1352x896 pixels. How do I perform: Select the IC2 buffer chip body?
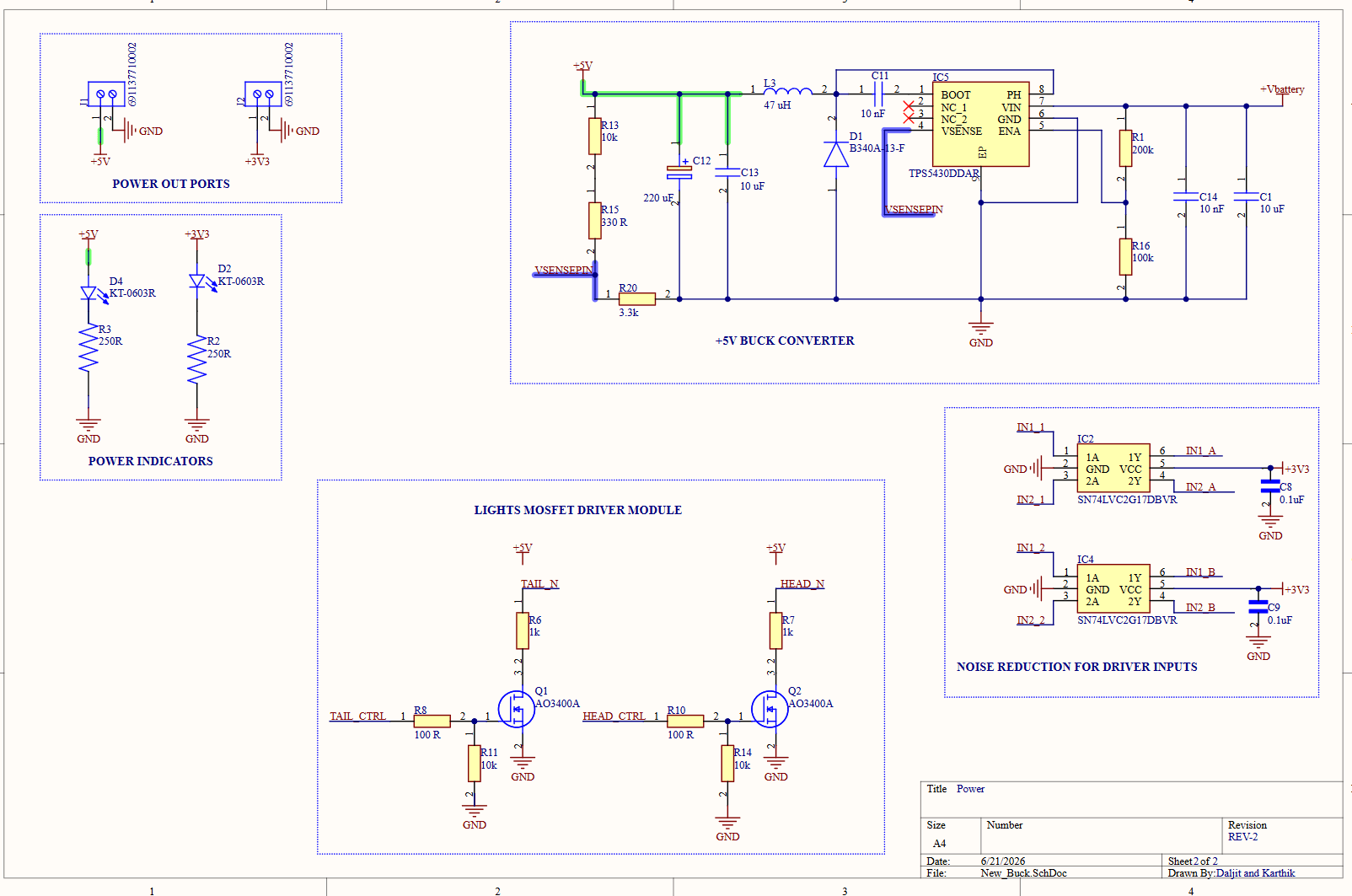[x=1113, y=469]
